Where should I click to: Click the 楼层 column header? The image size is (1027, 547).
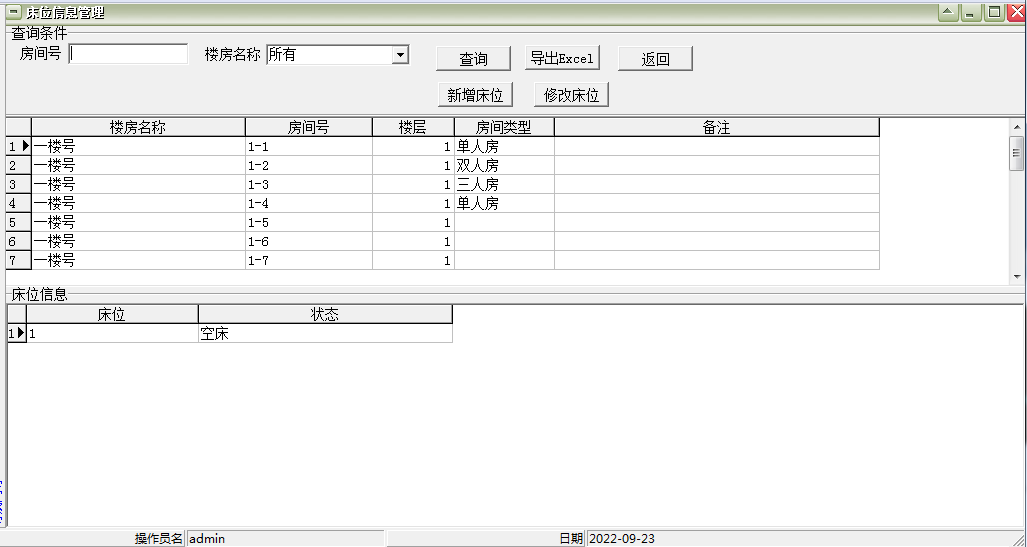[x=413, y=127]
